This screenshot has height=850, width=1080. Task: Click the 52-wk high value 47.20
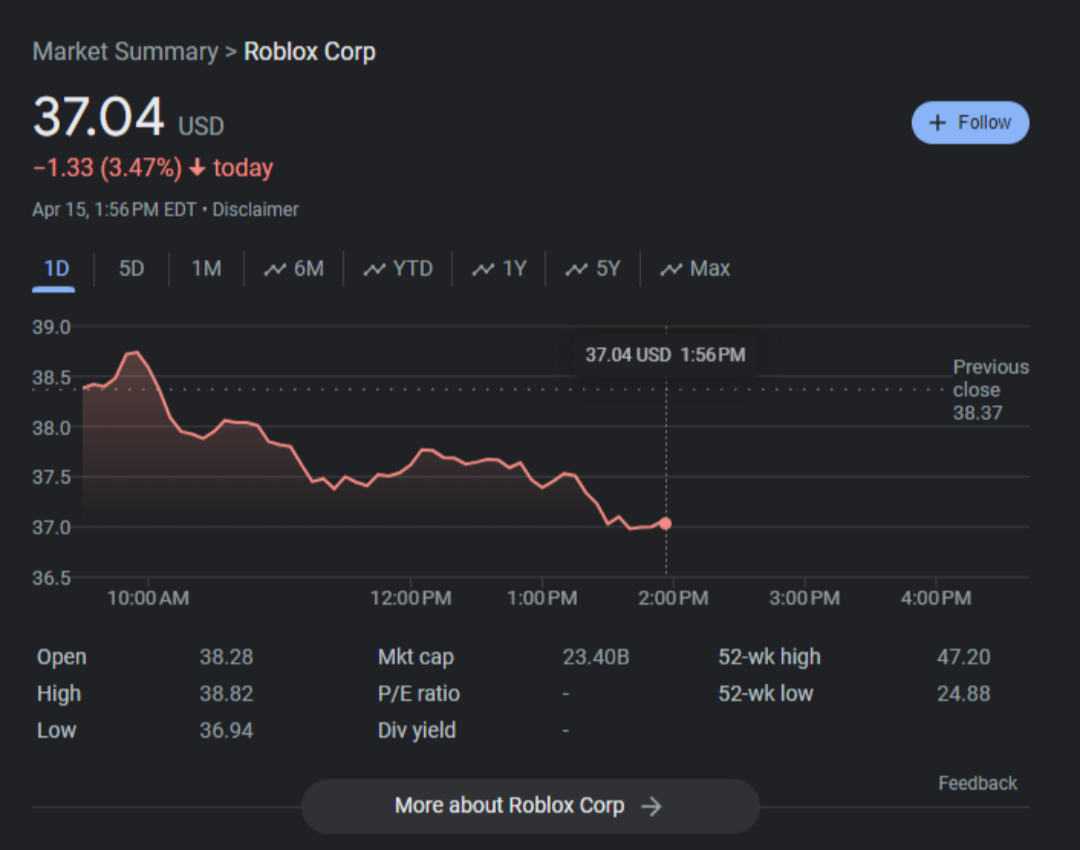964,657
